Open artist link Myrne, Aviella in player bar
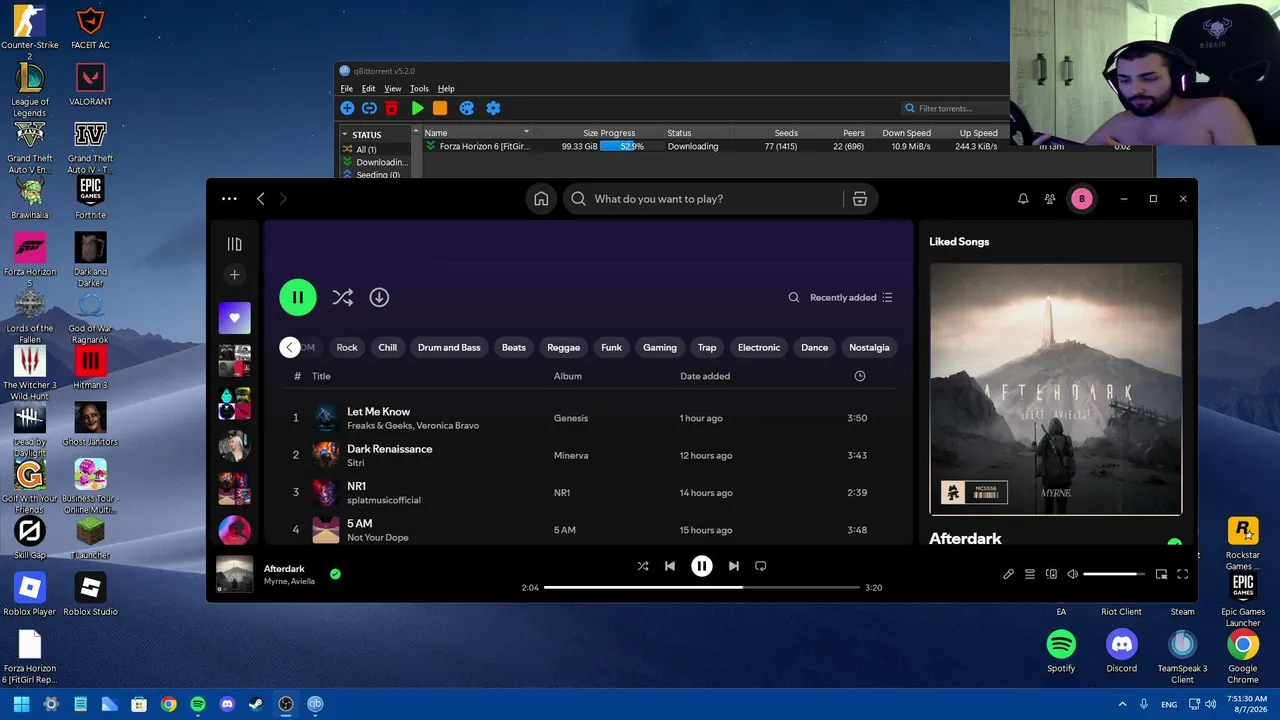 tap(289, 581)
